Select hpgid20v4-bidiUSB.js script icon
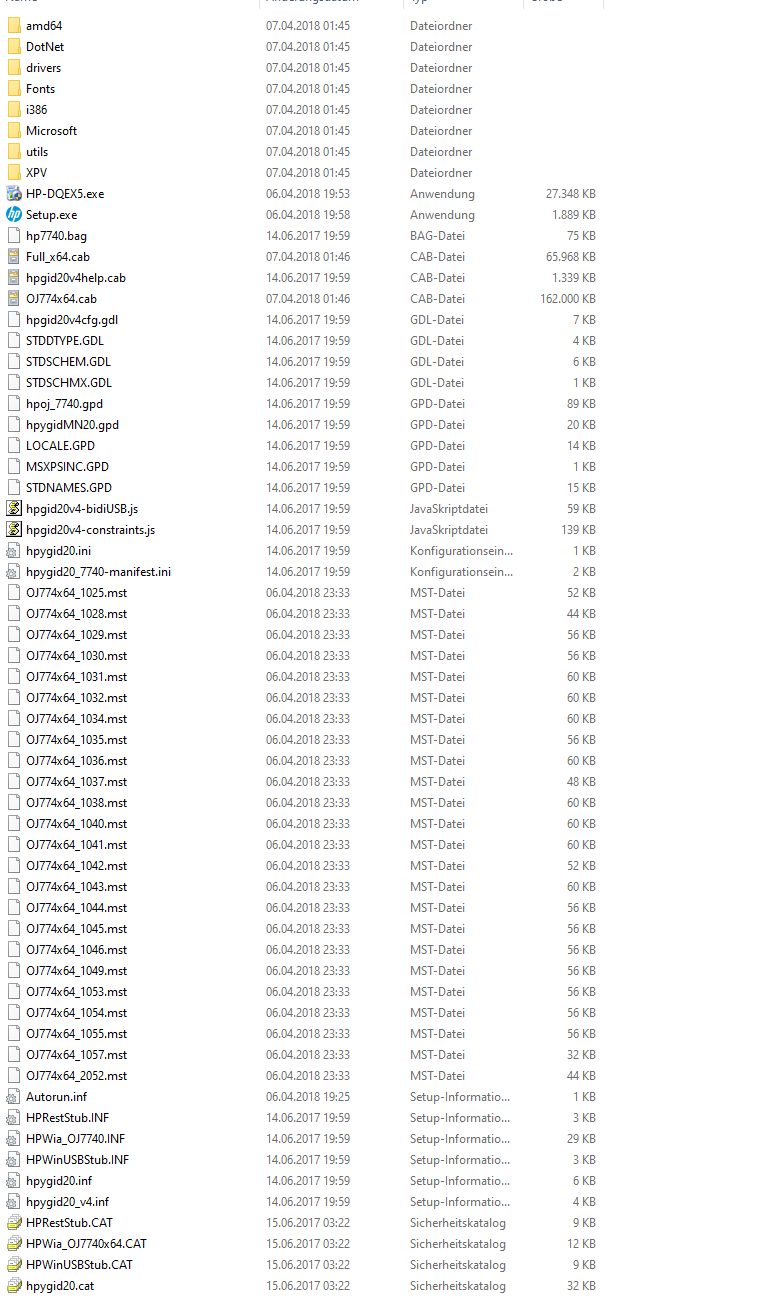Viewport: 781px width, 1307px height. pyautogui.click(x=14, y=509)
